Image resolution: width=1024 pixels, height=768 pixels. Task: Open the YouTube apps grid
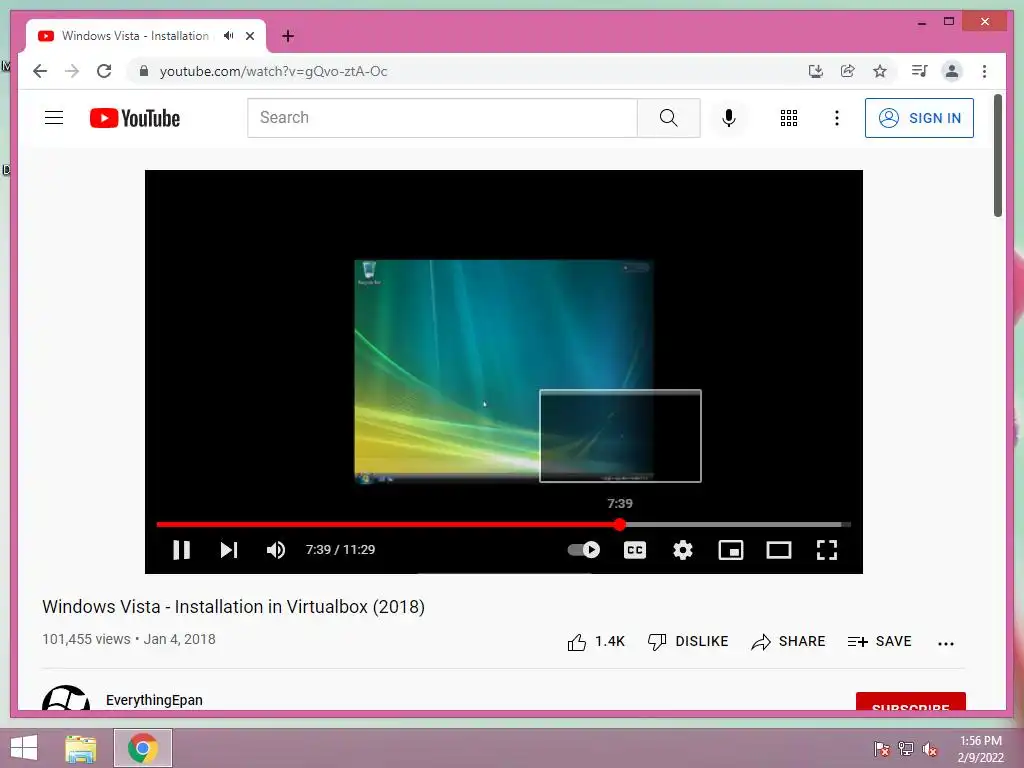click(789, 118)
